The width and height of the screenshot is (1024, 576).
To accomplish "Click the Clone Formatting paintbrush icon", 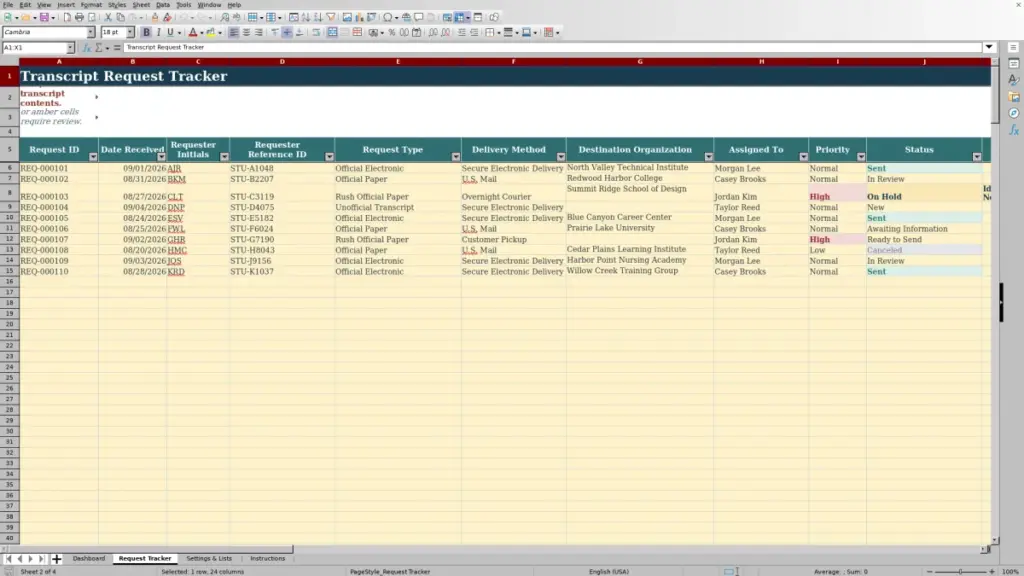I will 155,18.
